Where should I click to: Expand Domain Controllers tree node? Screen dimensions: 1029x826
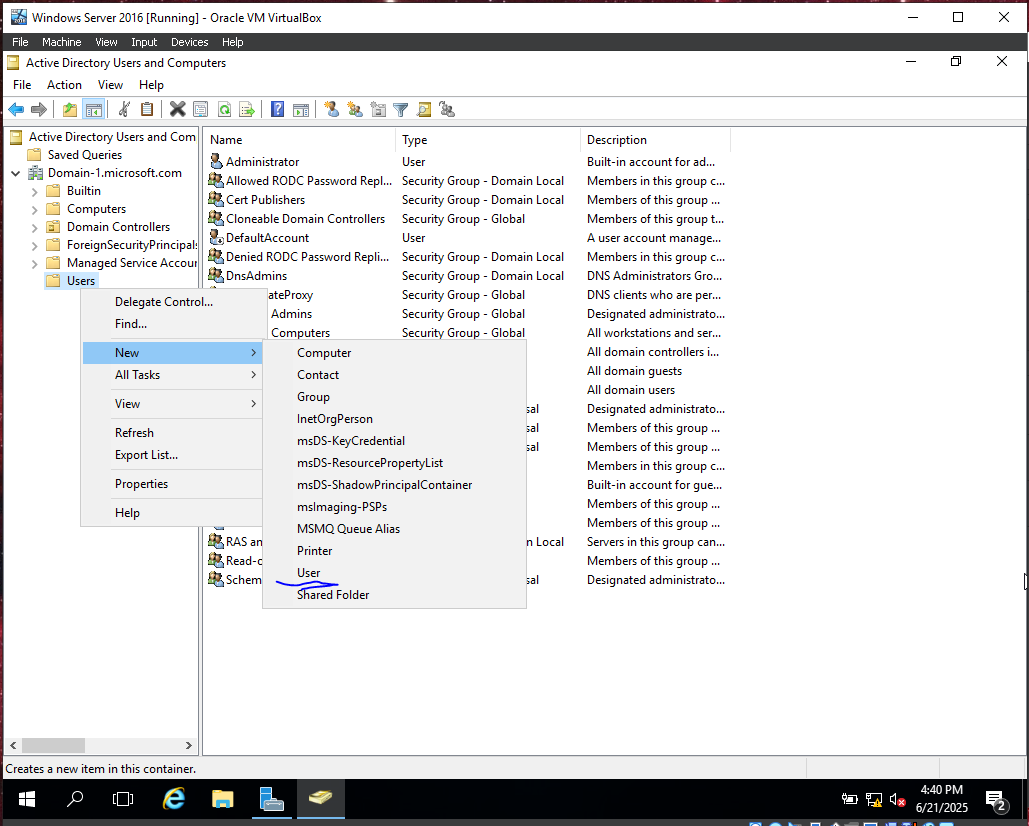coord(35,228)
